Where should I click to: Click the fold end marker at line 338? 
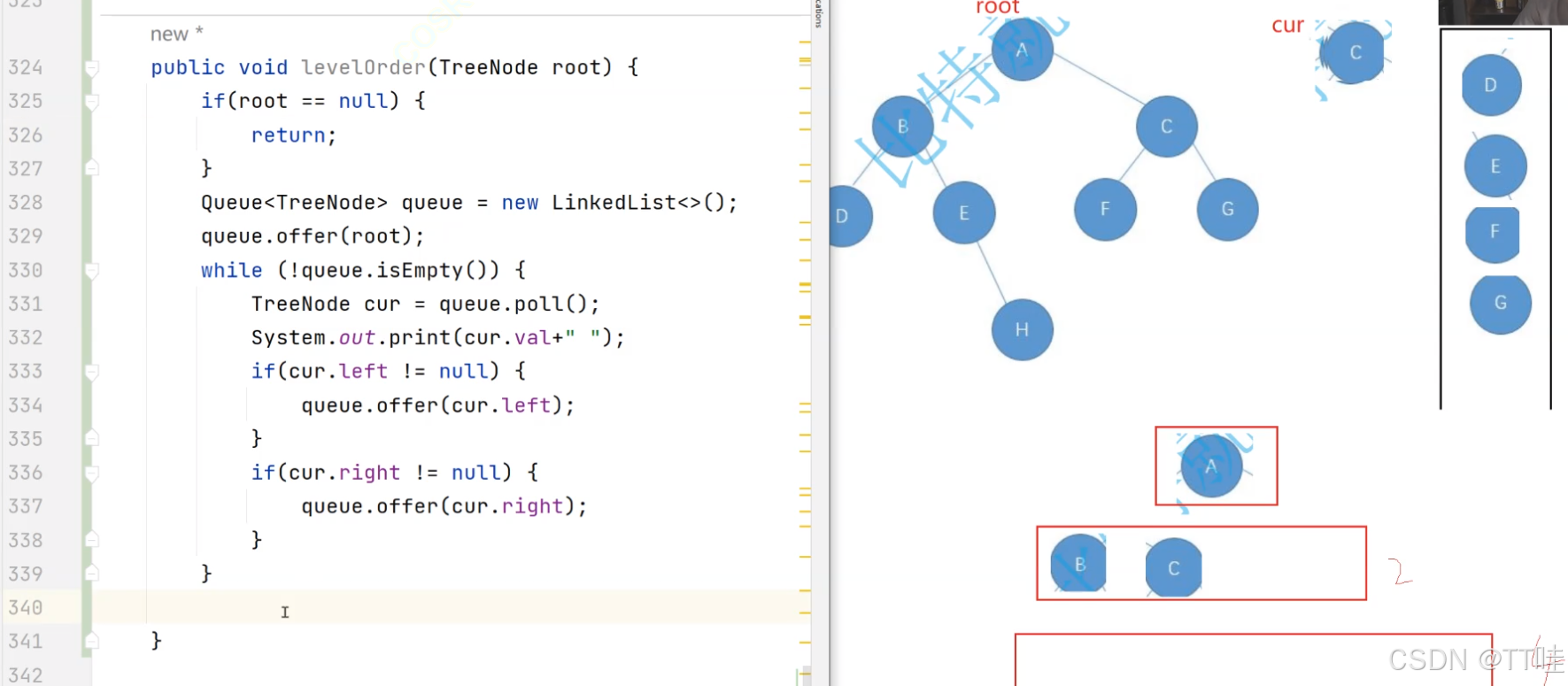91,539
